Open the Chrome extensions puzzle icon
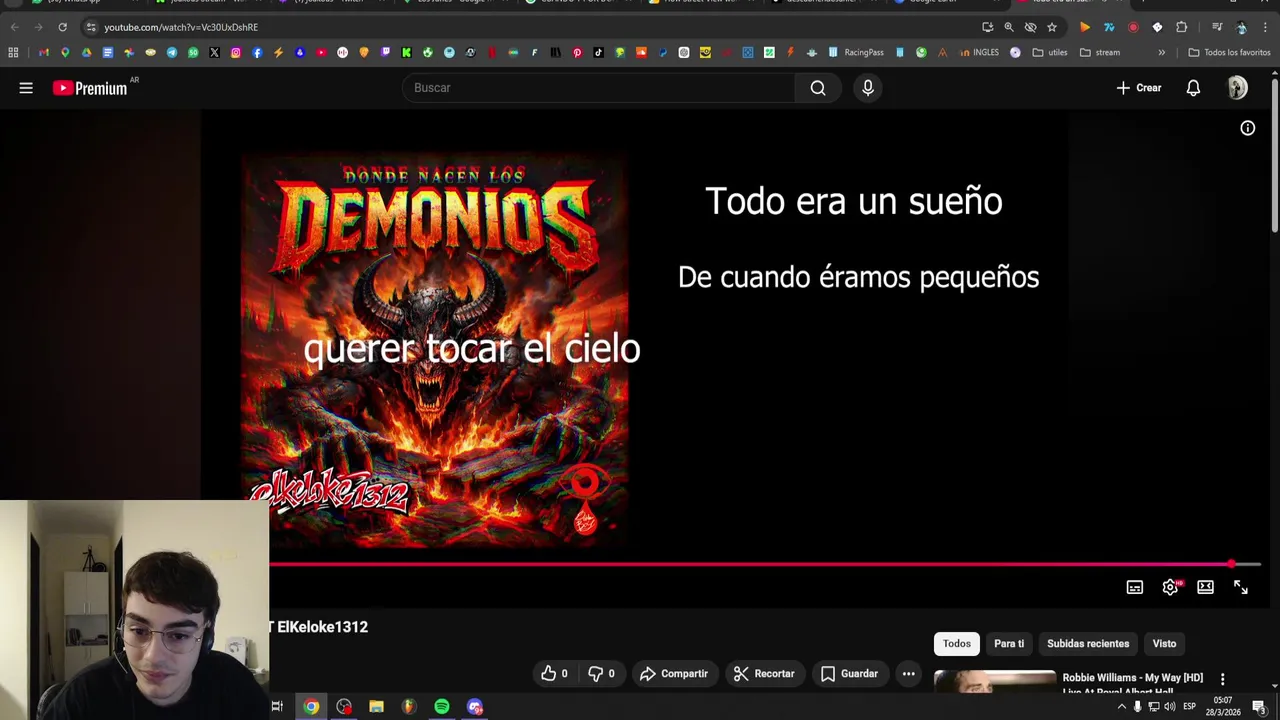The height and width of the screenshot is (720, 1280). coord(1181,27)
